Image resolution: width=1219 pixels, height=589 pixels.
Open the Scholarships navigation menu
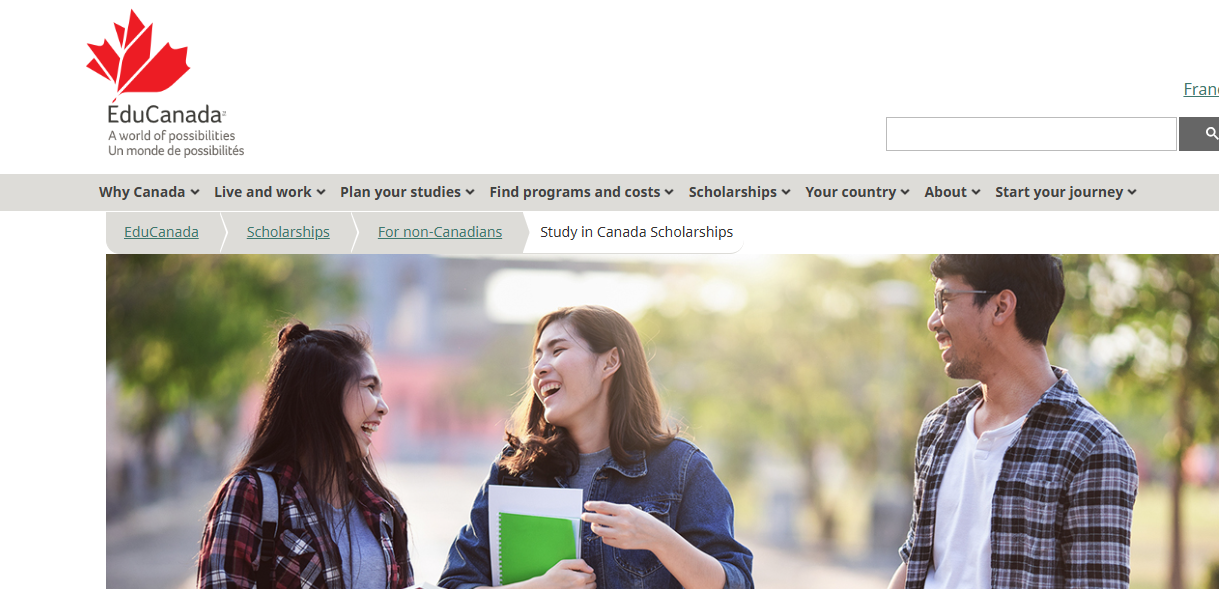739,192
